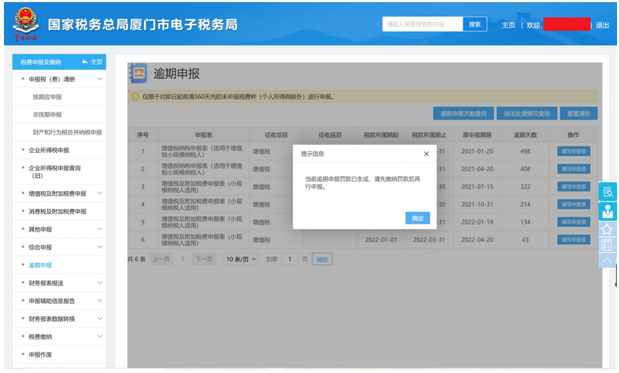Click the tax bureau emblem logo
Image resolution: width=619 pixels, height=373 pixels.
[x=26, y=24]
